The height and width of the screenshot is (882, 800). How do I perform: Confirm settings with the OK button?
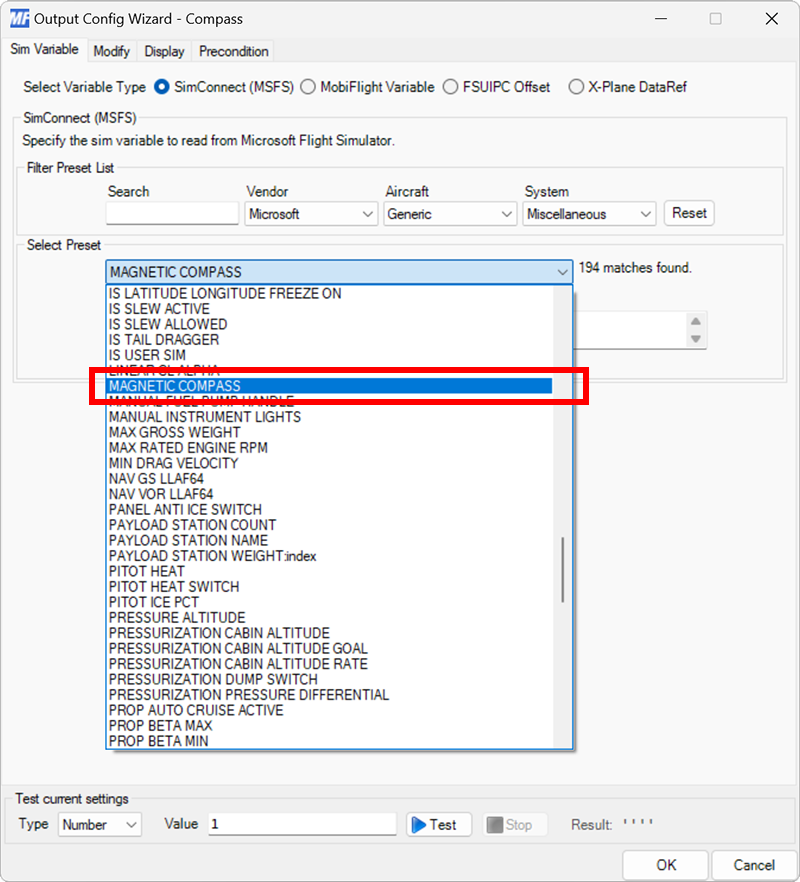(x=664, y=865)
